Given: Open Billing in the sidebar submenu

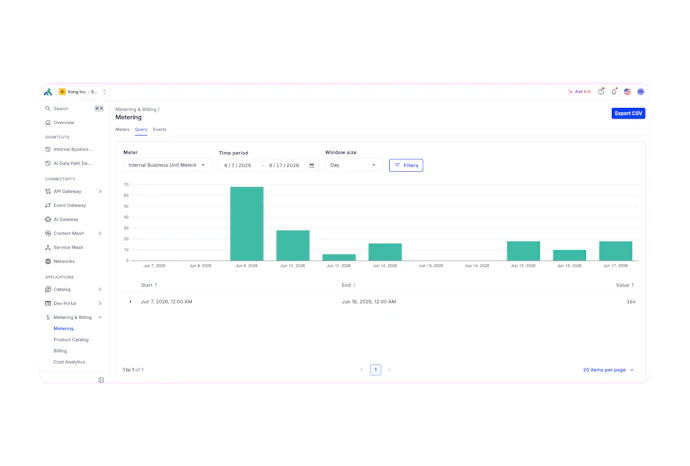Looking at the screenshot, I should 60,351.
